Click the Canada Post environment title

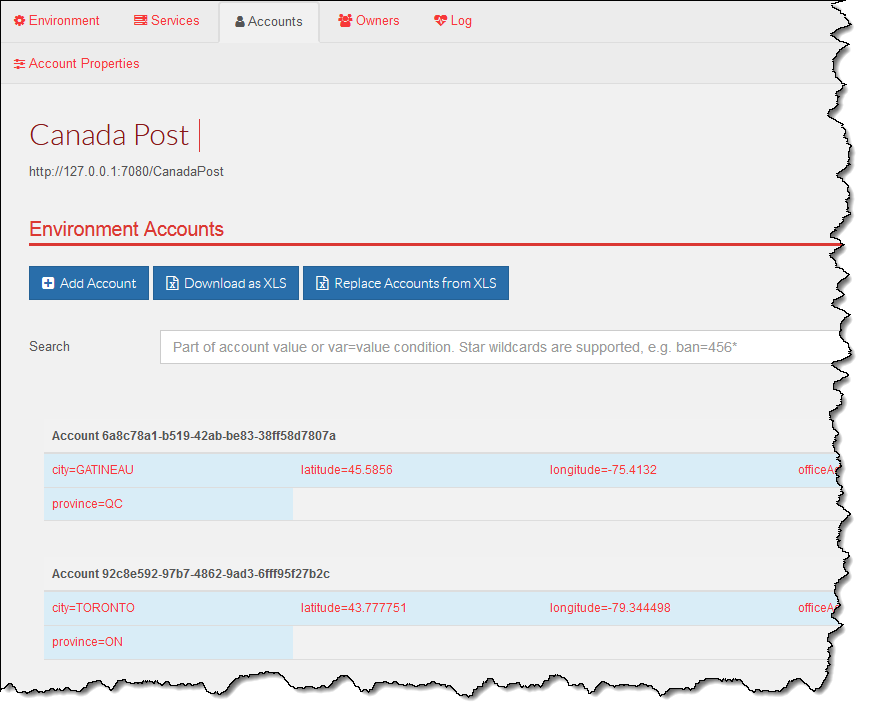coord(109,135)
